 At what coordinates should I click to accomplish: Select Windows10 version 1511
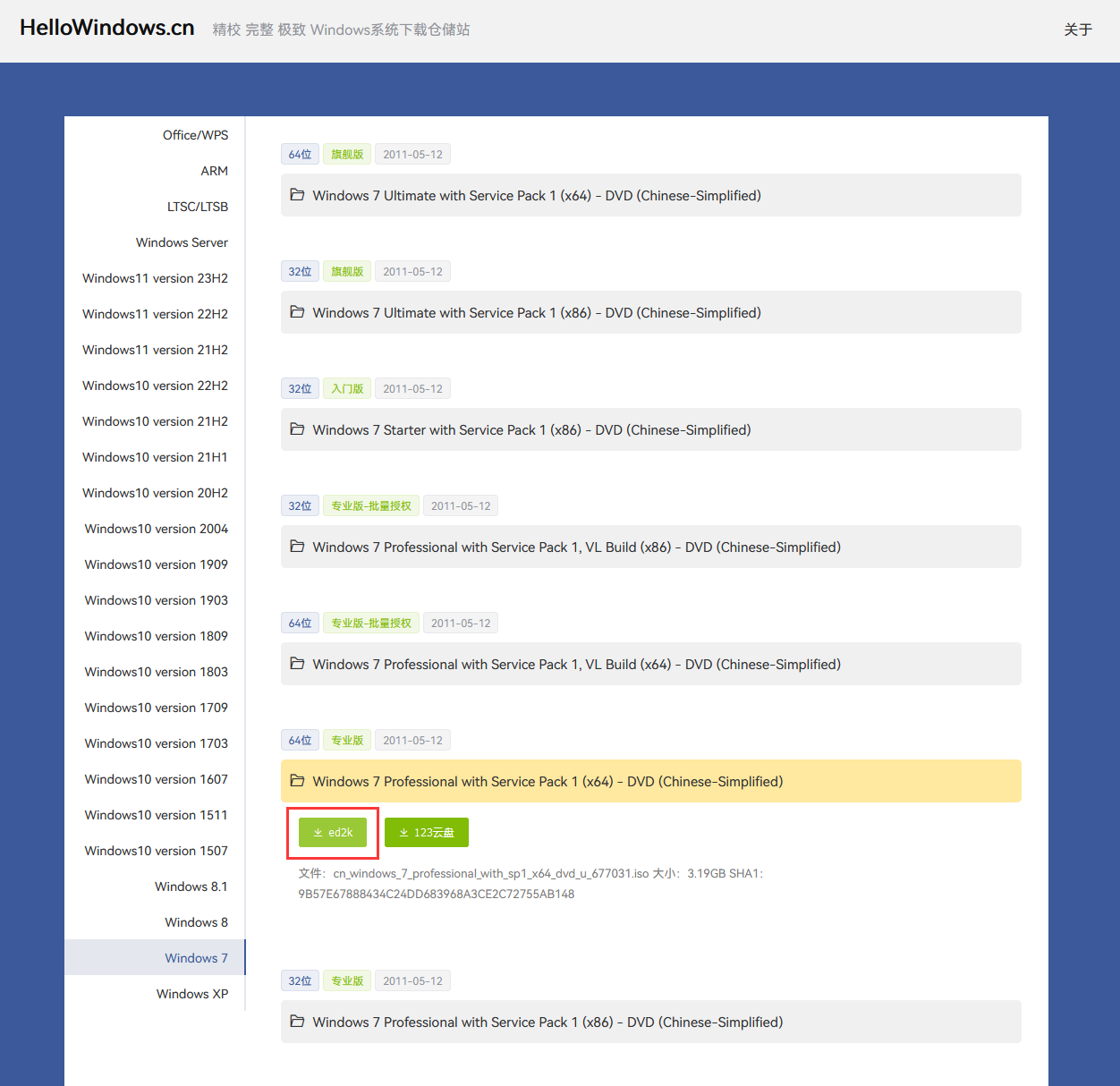click(x=155, y=815)
